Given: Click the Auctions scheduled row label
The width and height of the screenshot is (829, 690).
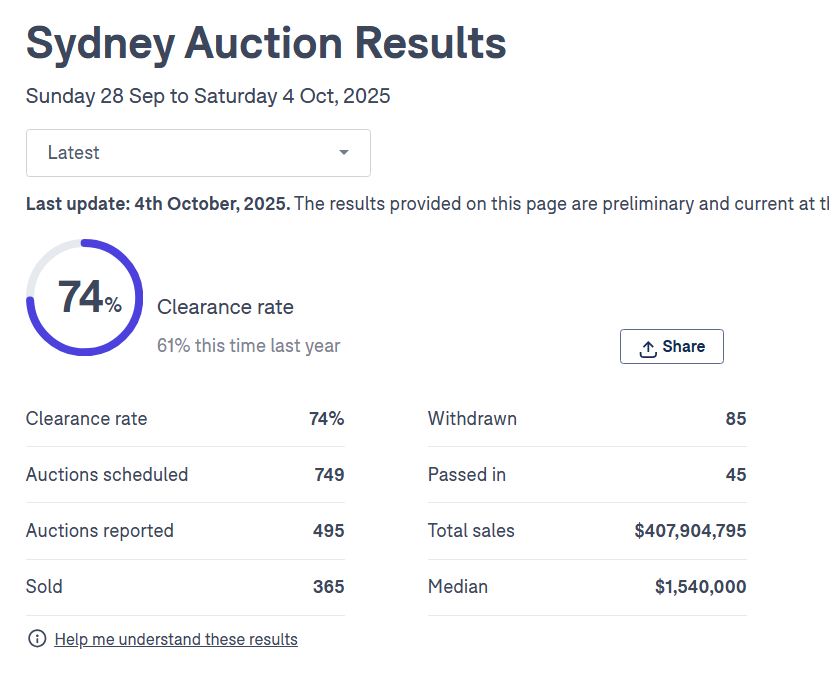Looking at the screenshot, I should click(107, 475).
